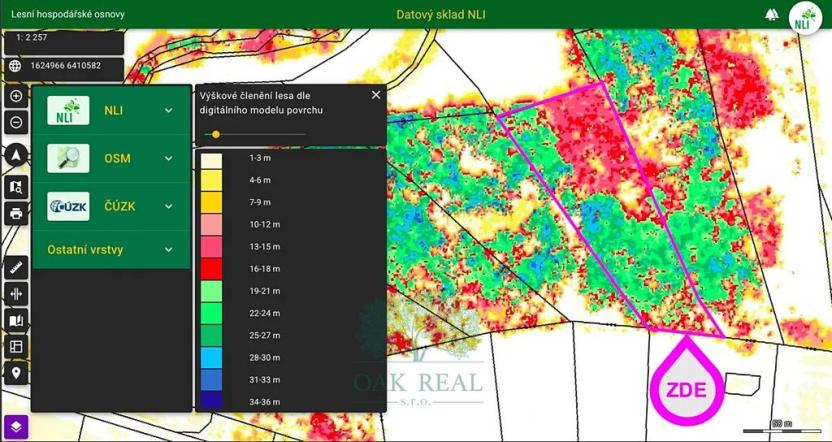832x442 pixels.
Task: Click the north arrow compass icon
Action: coord(16,155)
